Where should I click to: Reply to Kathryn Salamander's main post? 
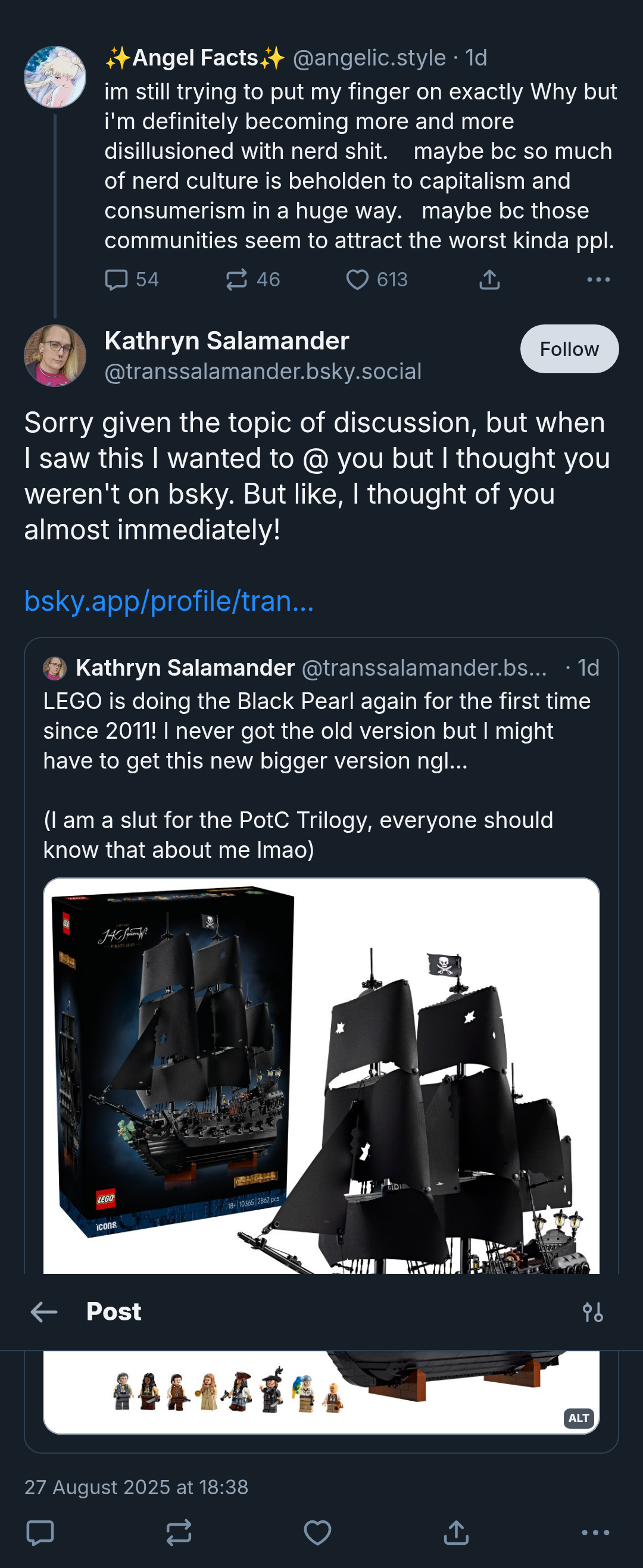pos(41,1532)
